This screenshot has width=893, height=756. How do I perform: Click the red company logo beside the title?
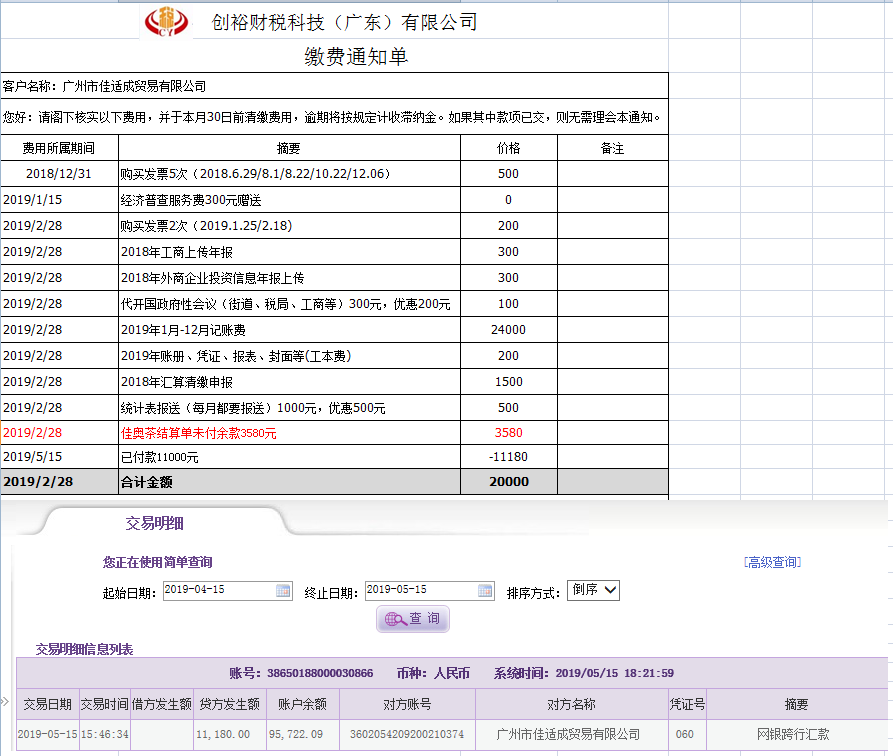166,22
